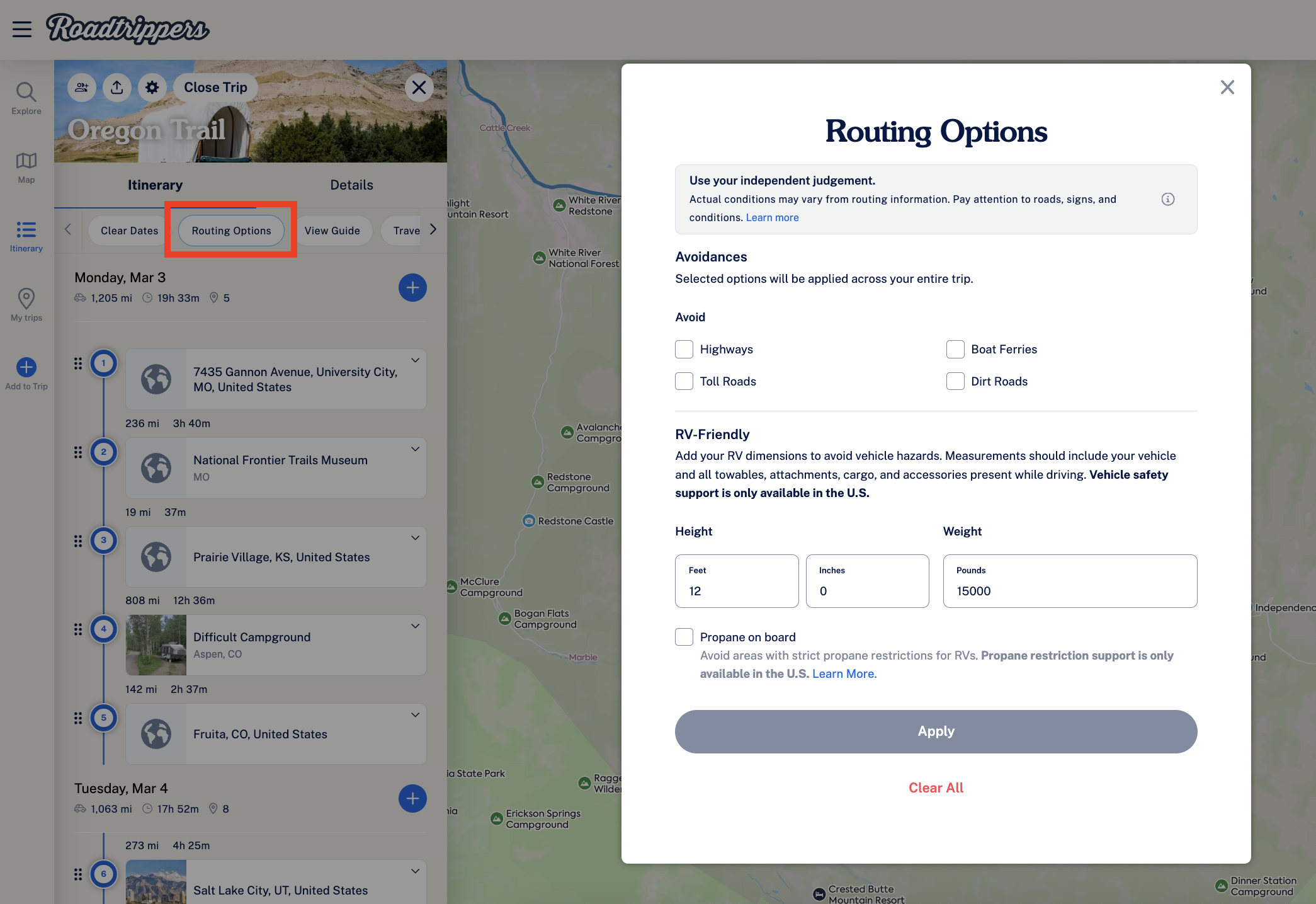Click the Weight Pounds input field

[x=1070, y=581]
